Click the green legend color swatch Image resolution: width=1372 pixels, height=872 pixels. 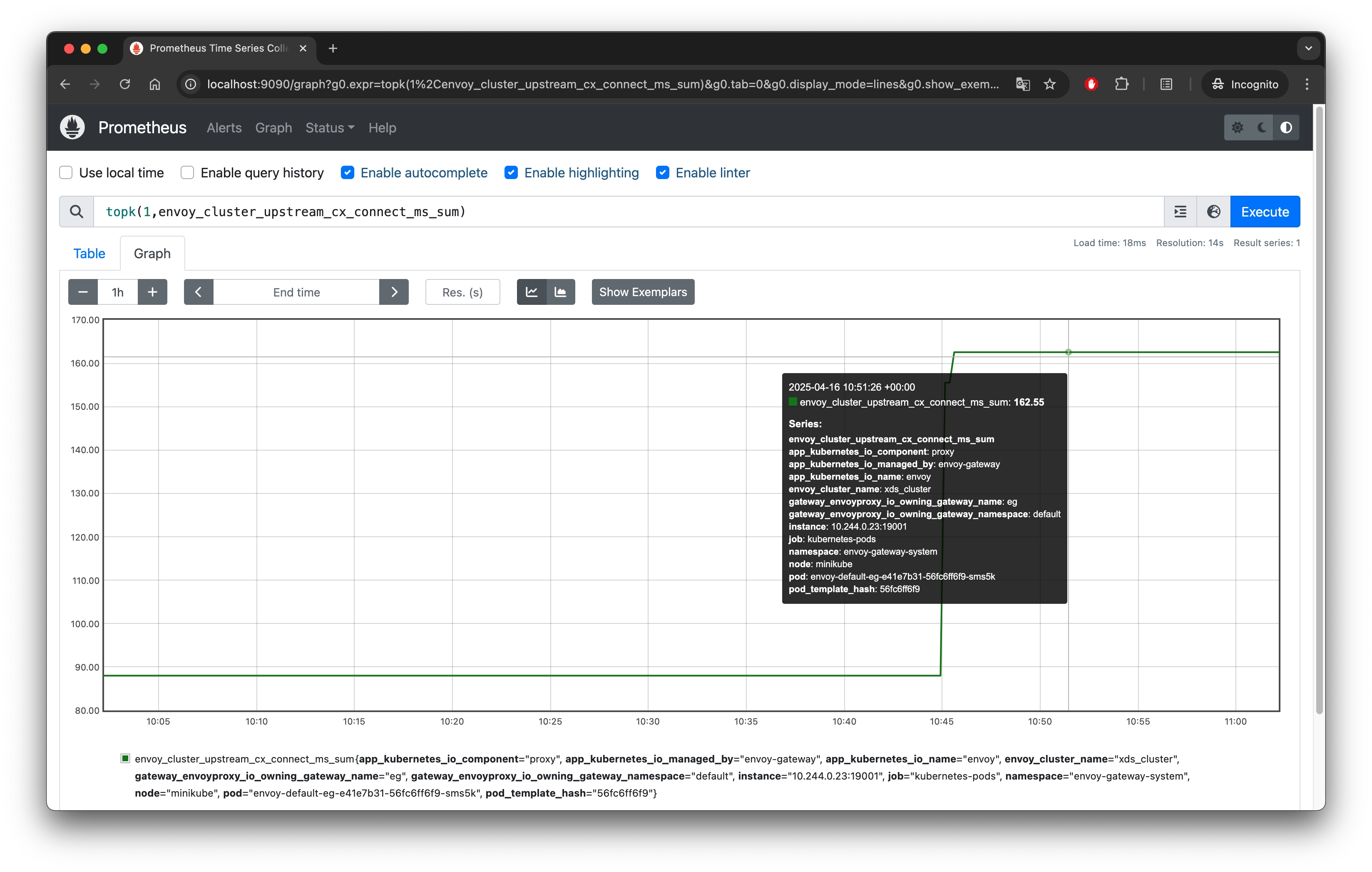tap(125, 758)
